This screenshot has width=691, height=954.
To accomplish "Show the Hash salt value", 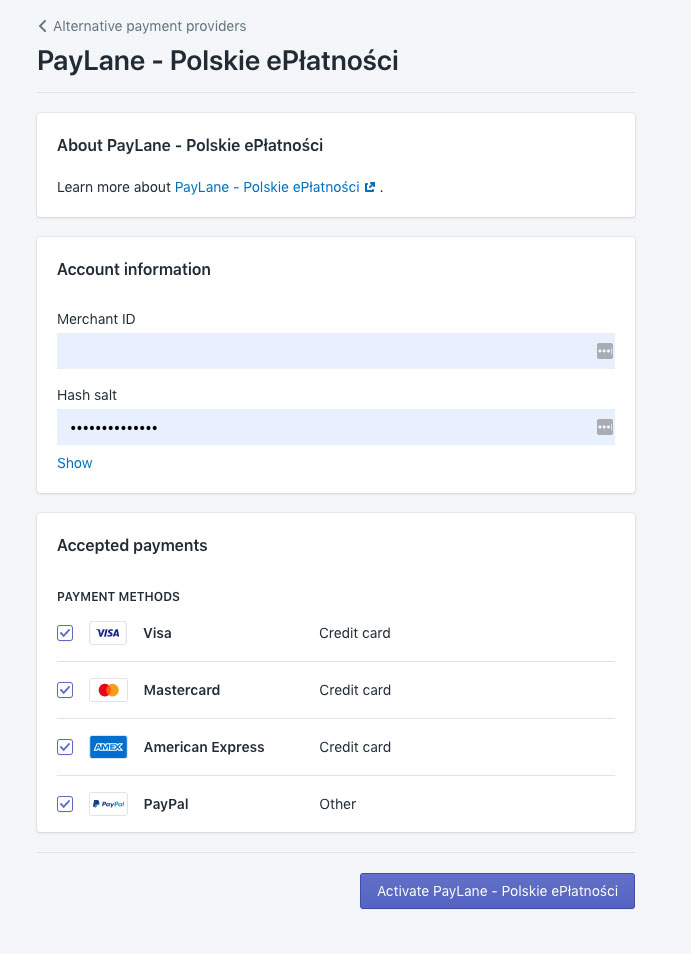I will (75, 463).
